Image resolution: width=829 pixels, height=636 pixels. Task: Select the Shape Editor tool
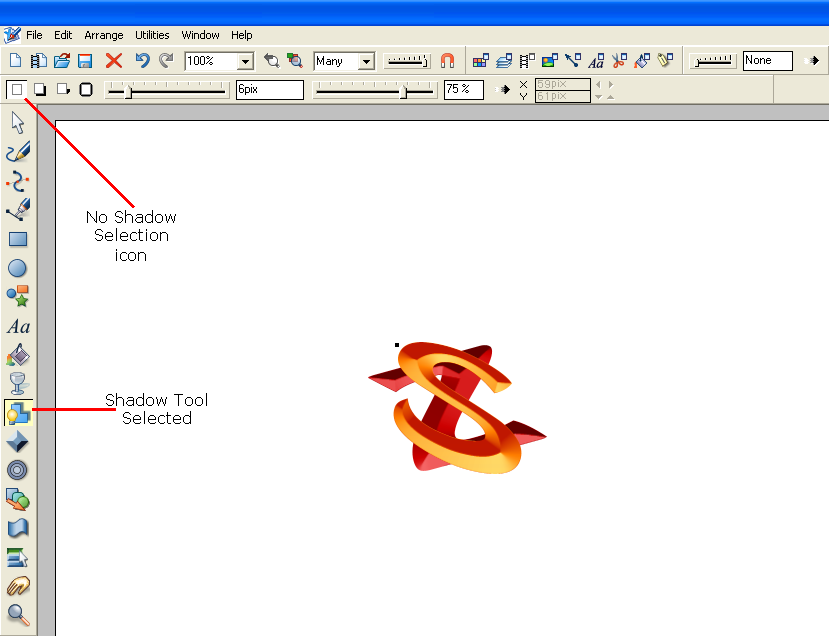[x=18, y=181]
